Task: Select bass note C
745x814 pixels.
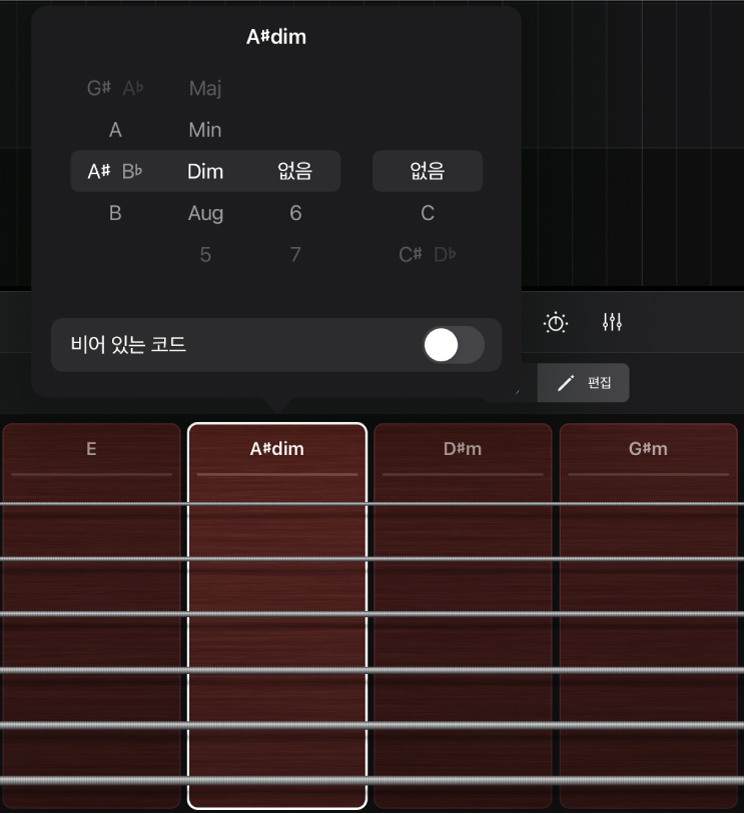Action: (427, 213)
